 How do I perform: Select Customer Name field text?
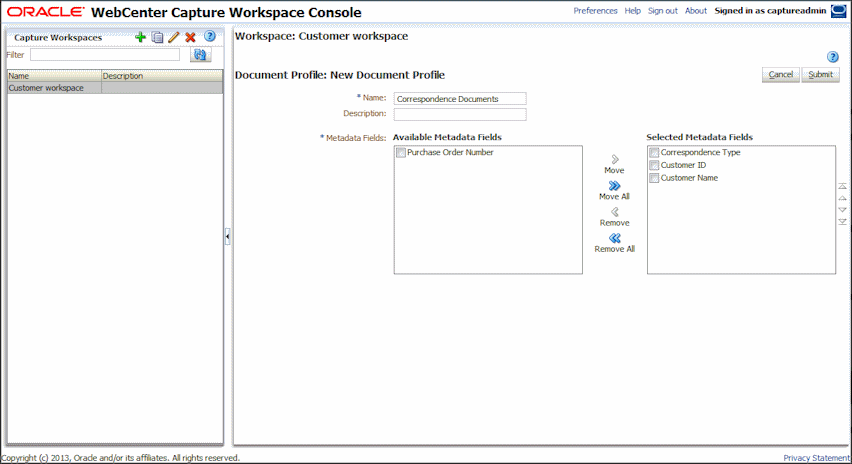689,178
